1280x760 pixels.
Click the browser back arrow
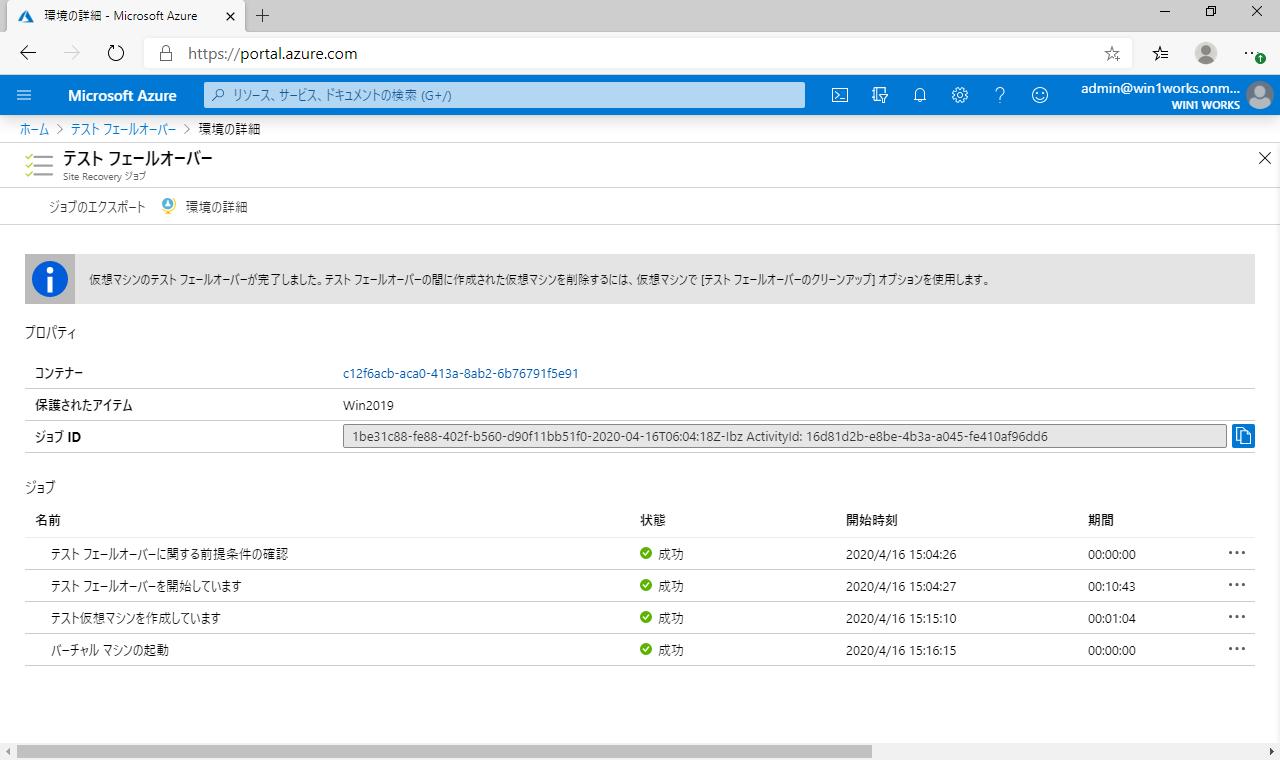pyautogui.click(x=28, y=53)
